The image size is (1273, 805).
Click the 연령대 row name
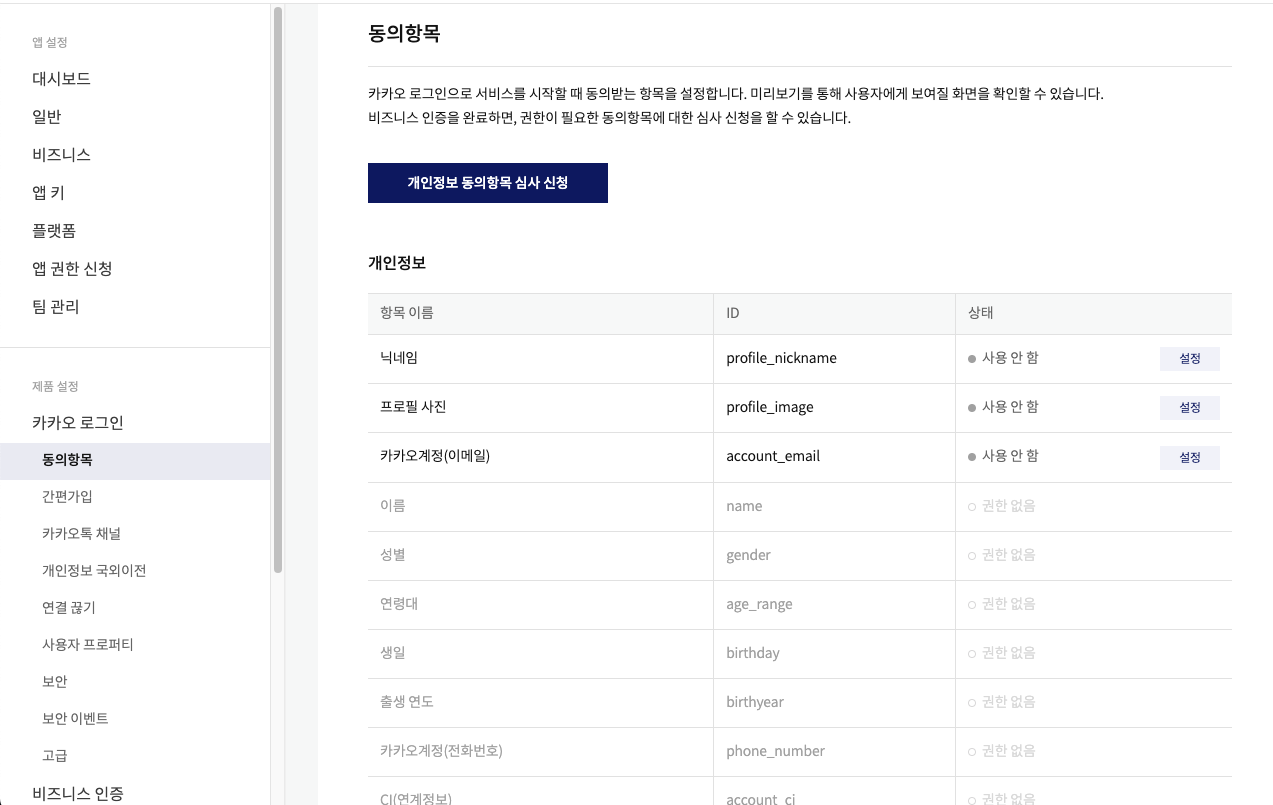click(399, 604)
